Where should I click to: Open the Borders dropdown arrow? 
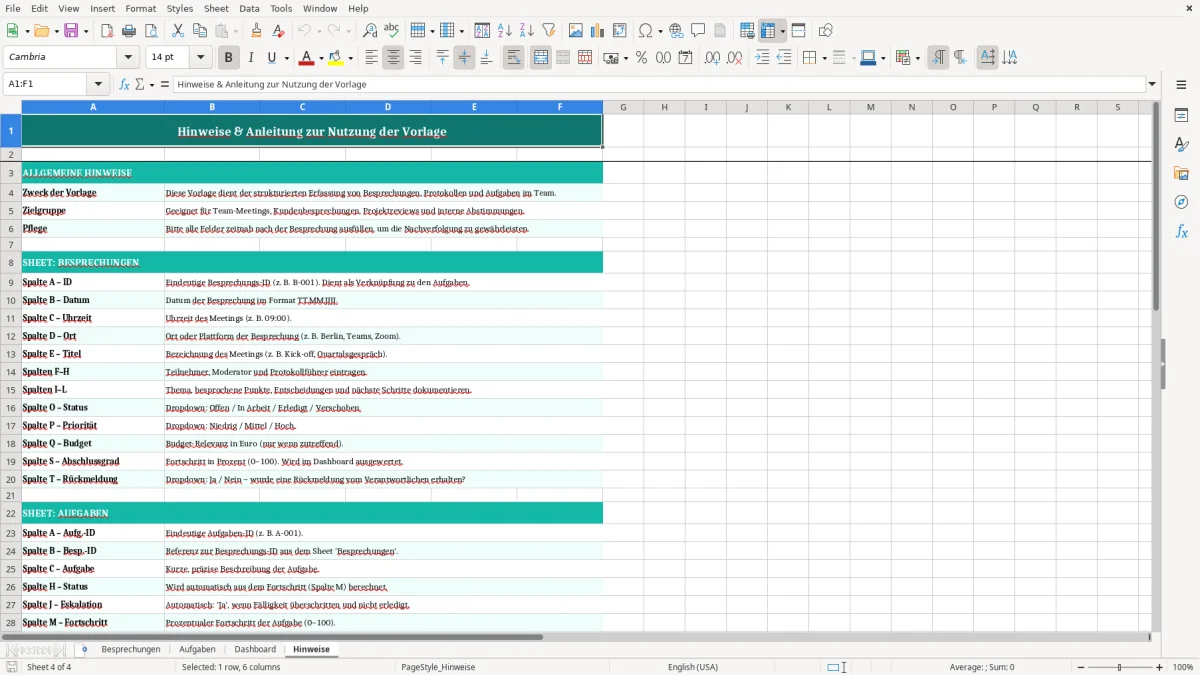coord(824,58)
